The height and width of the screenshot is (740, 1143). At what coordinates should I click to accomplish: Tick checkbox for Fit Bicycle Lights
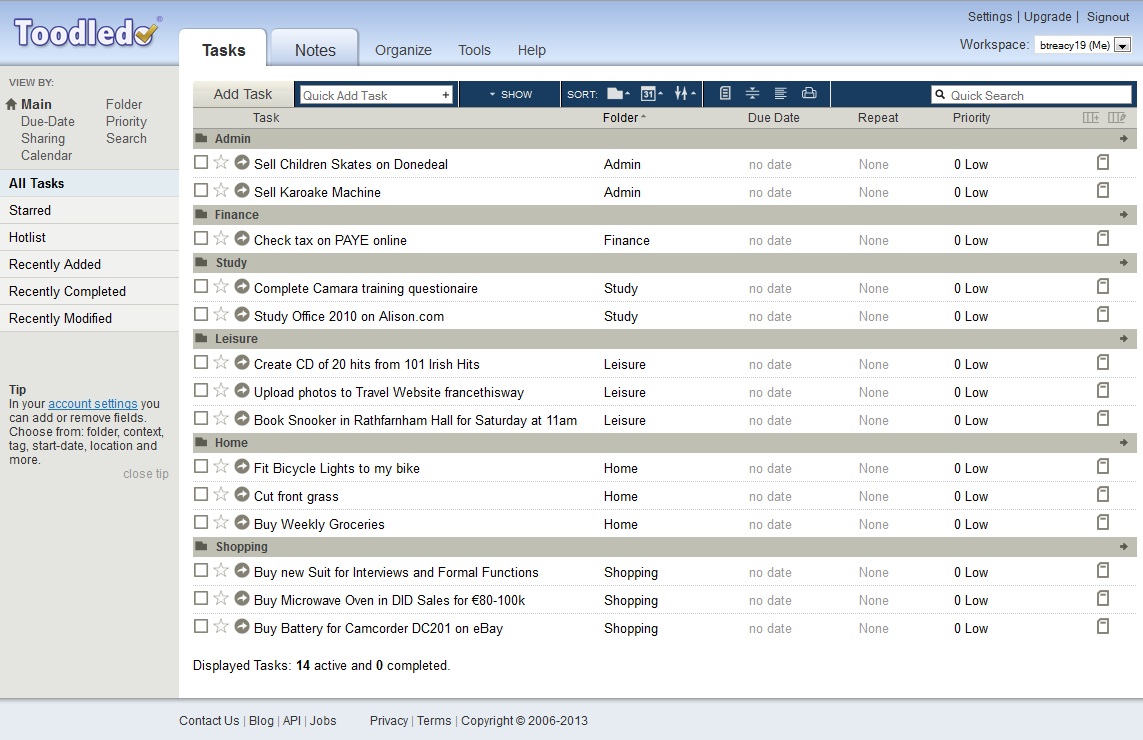coord(201,467)
